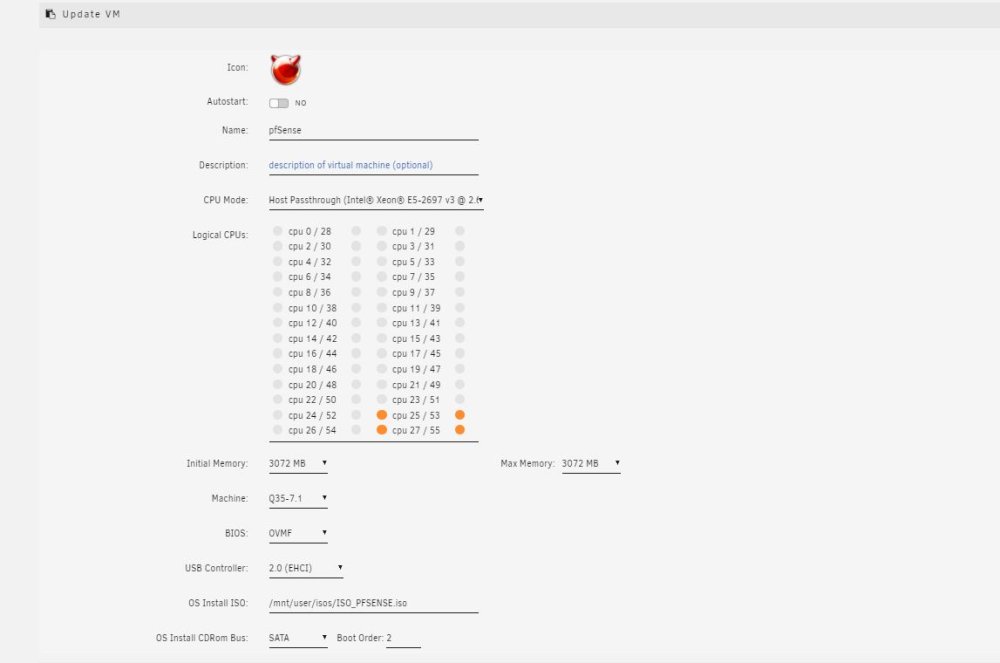The height and width of the screenshot is (663, 1000).
Task: Enable the cpu 4 checkbox
Action: (x=277, y=261)
